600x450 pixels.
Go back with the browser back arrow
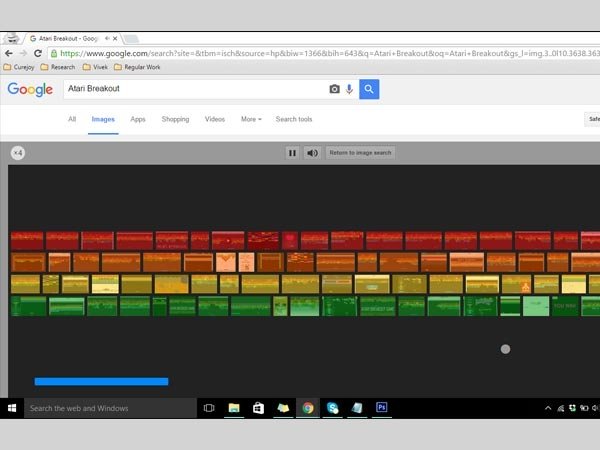point(9,53)
